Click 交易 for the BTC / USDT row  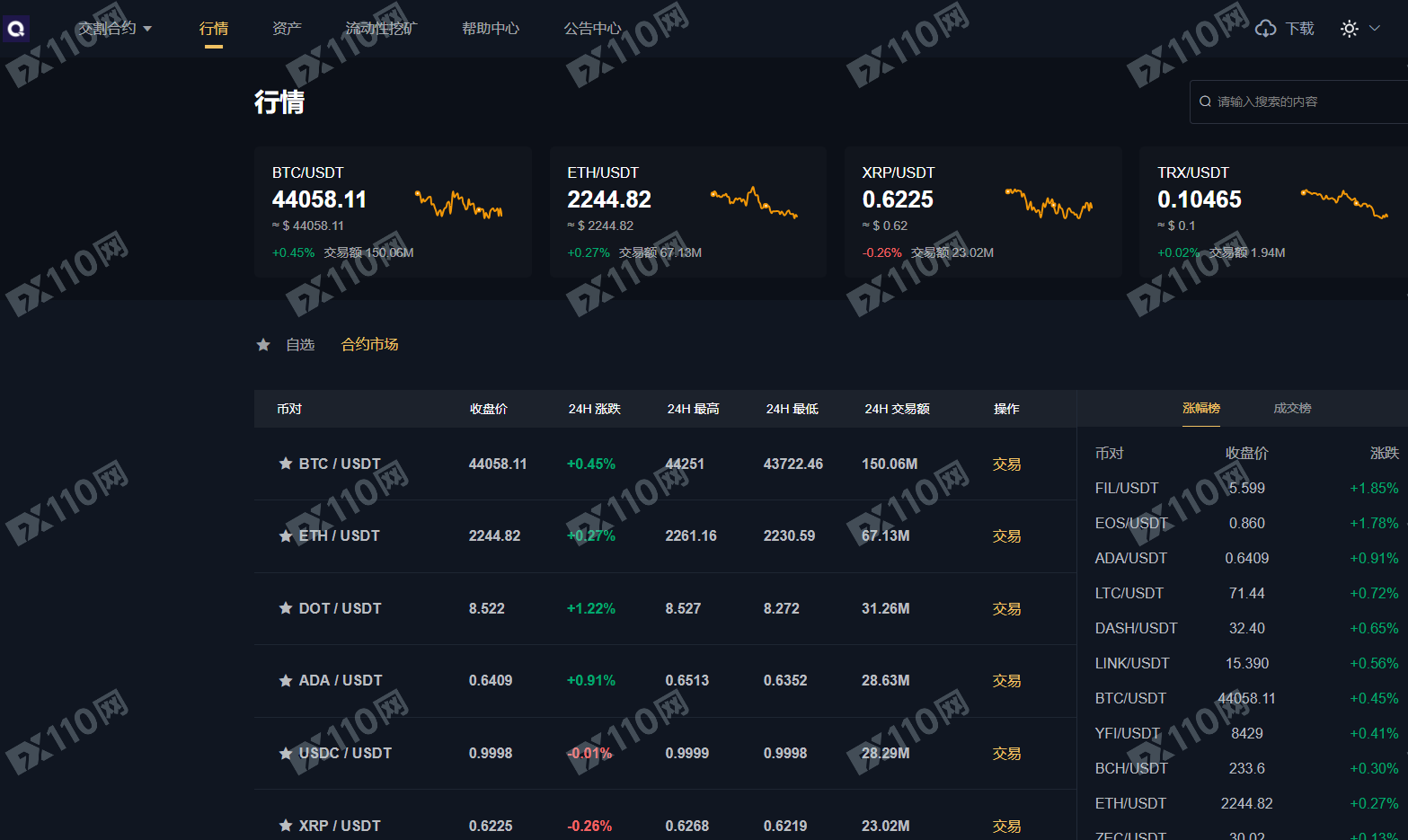pos(1006,464)
